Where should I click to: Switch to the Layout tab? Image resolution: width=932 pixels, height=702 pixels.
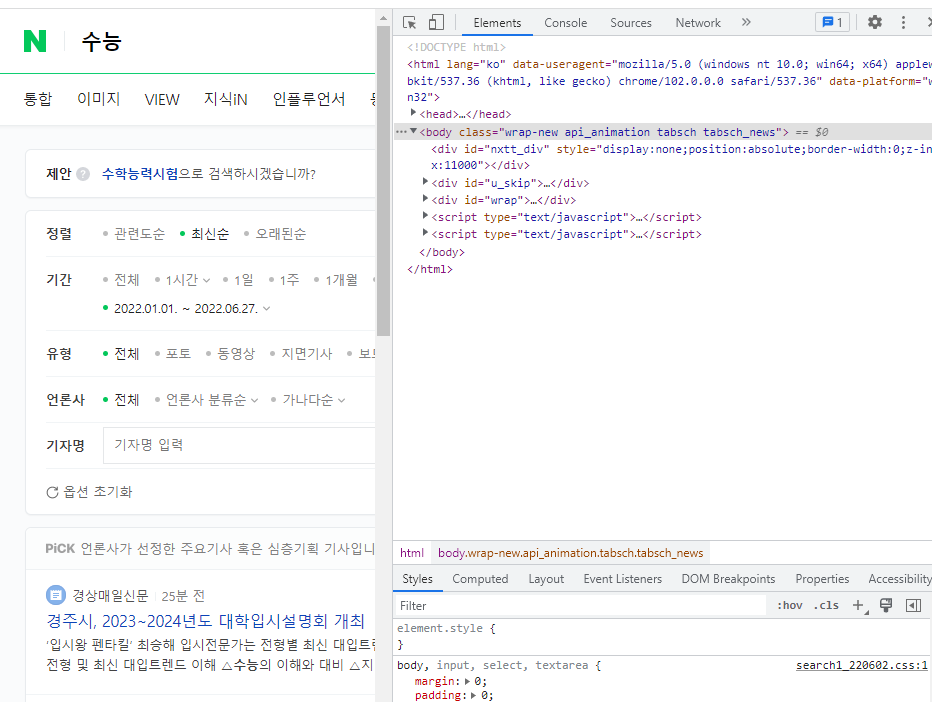[x=546, y=579]
